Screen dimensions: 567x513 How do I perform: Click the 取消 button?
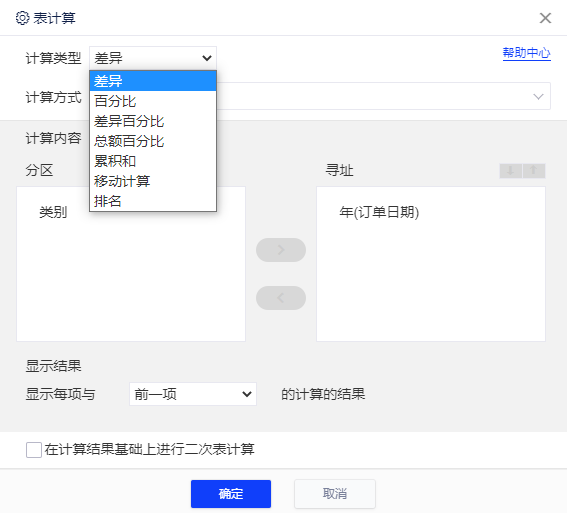point(335,493)
